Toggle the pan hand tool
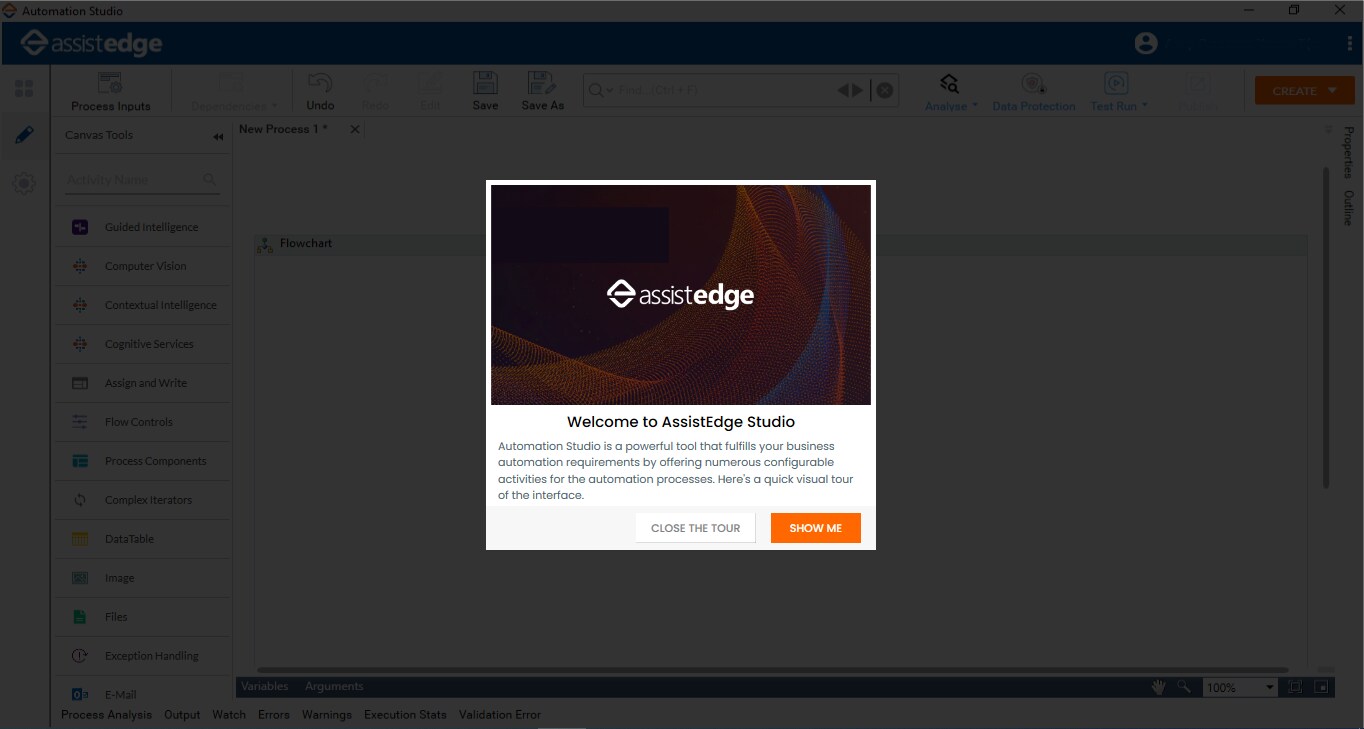This screenshot has height=729, width=1364. point(1159,687)
